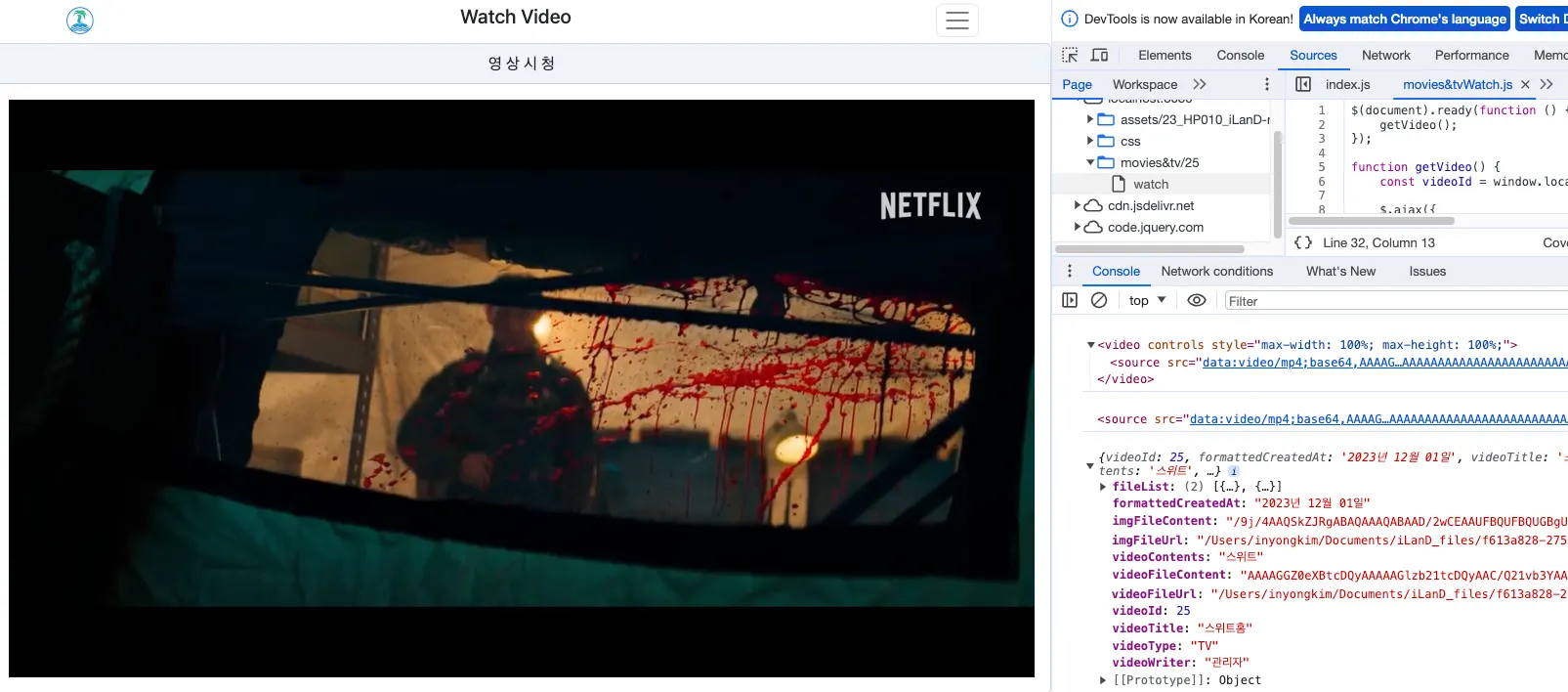Click the videoType "TV" property
This screenshot has height=692, width=1568.
(1165, 646)
